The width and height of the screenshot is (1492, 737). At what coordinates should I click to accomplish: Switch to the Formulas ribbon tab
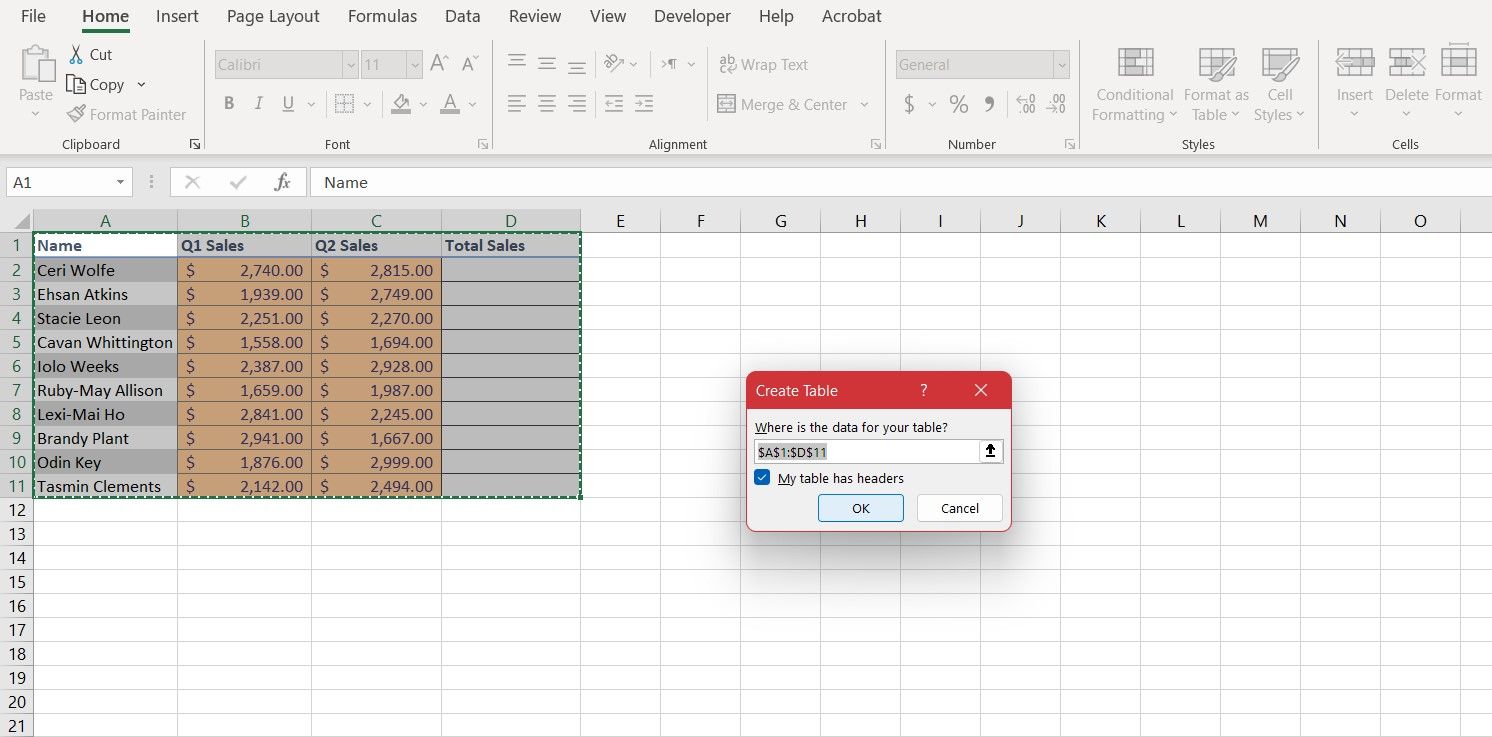tap(382, 16)
